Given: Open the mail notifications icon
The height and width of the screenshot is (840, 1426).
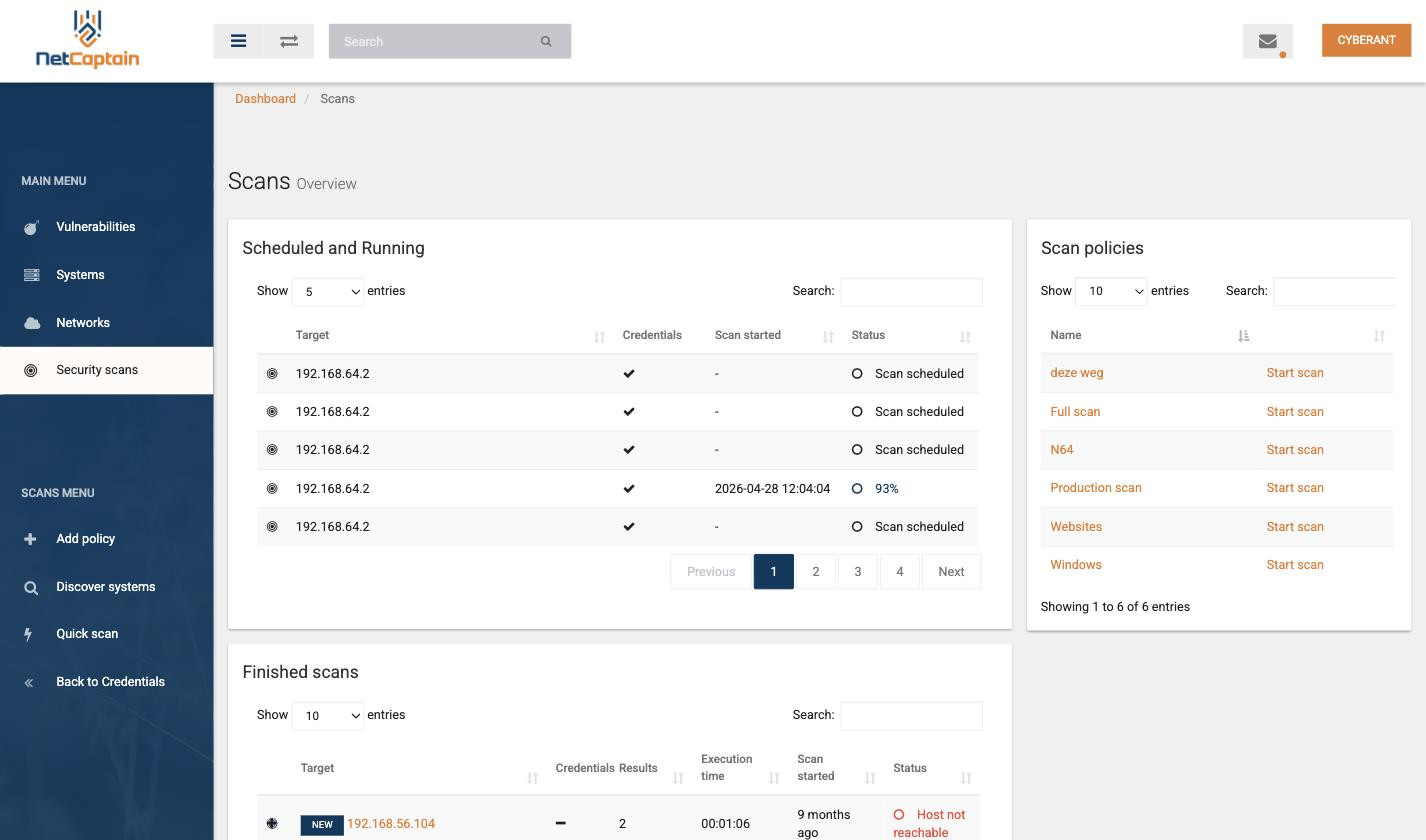Looking at the screenshot, I should coord(1268,41).
